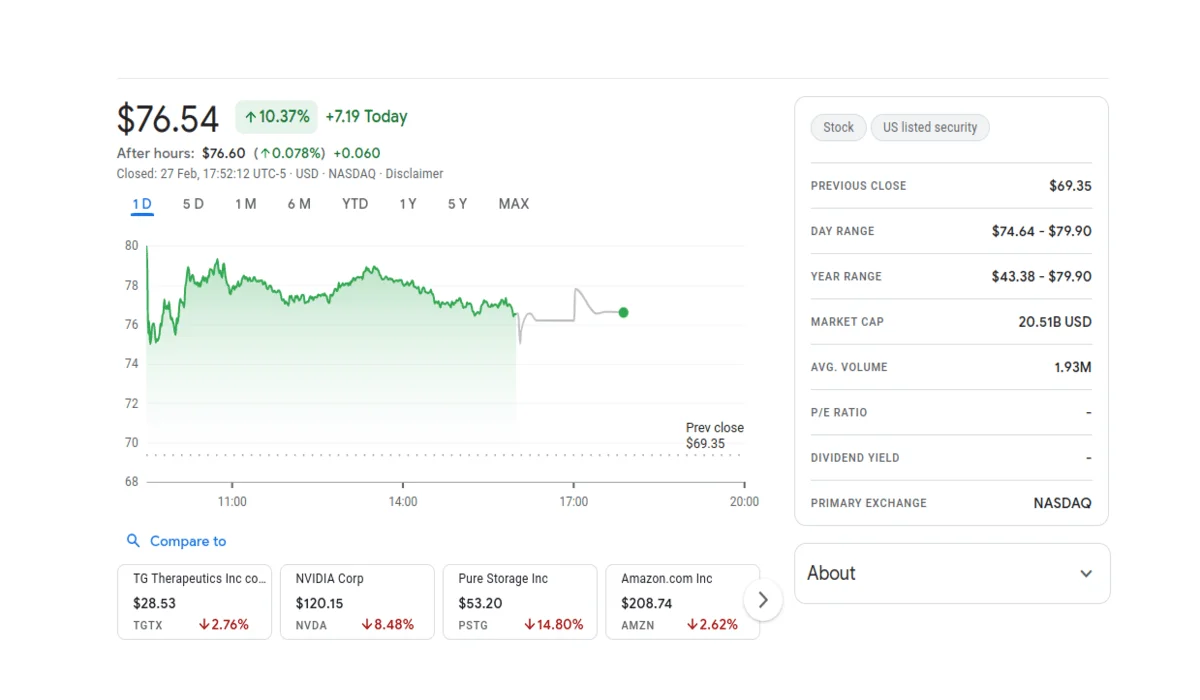This screenshot has height=700, width=1200.
Task: Choose the 6 M range tab
Action: 299,204
